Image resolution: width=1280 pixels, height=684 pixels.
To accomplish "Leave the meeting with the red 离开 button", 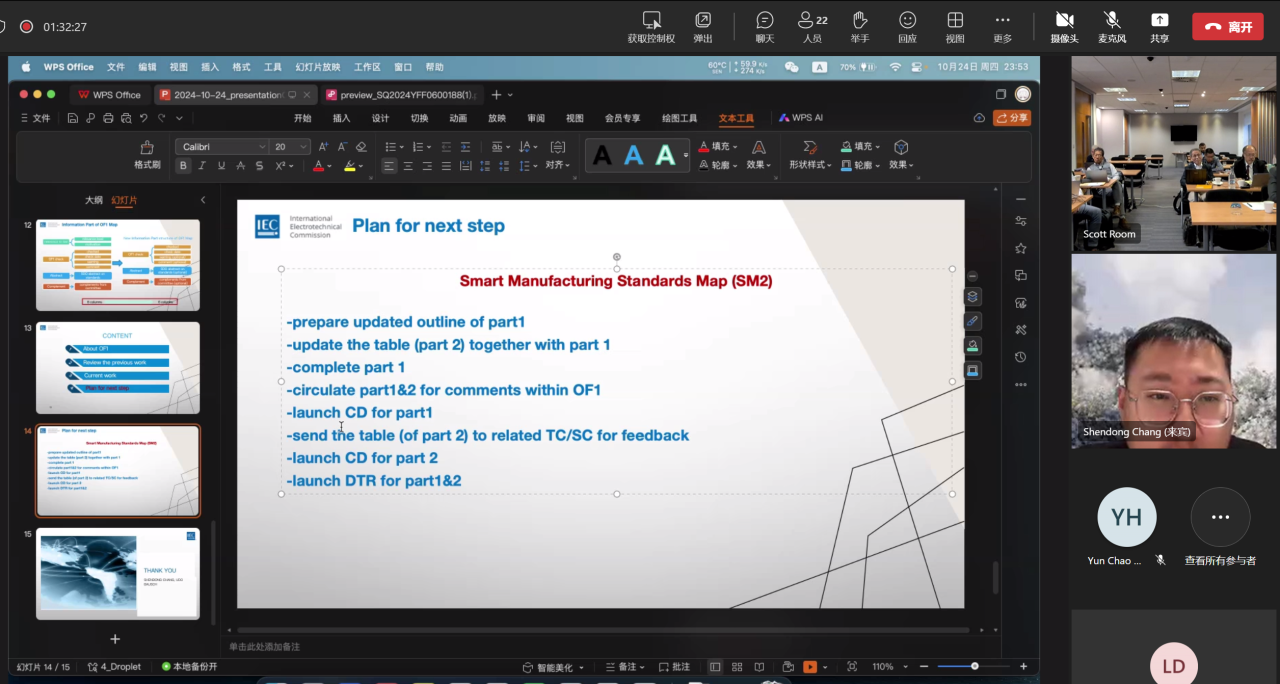I will (x=1227, y=27).
